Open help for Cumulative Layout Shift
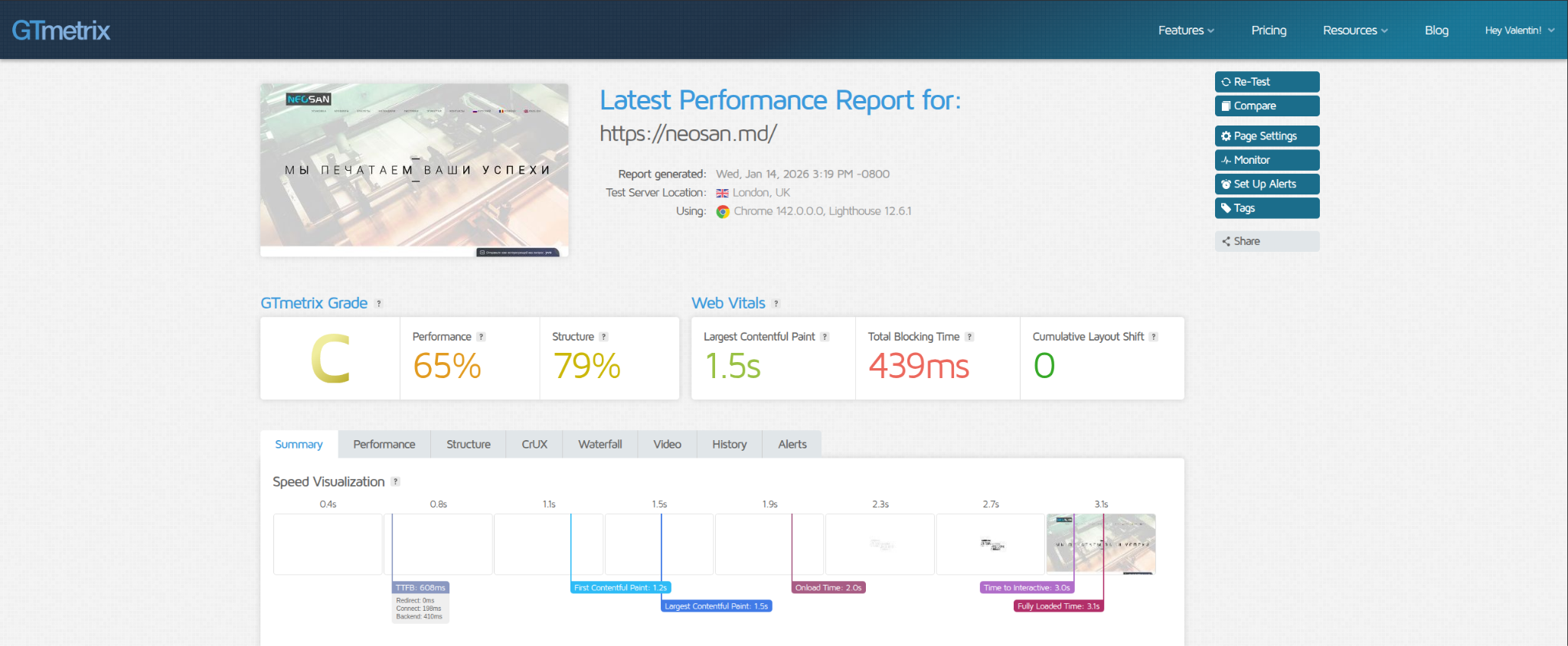This screenshot has width=1568, height=646. point(1154,337)
